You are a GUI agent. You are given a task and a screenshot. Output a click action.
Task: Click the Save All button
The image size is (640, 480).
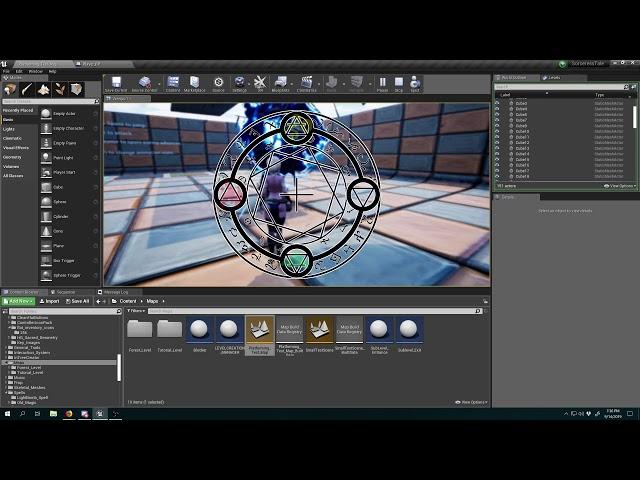77,301
